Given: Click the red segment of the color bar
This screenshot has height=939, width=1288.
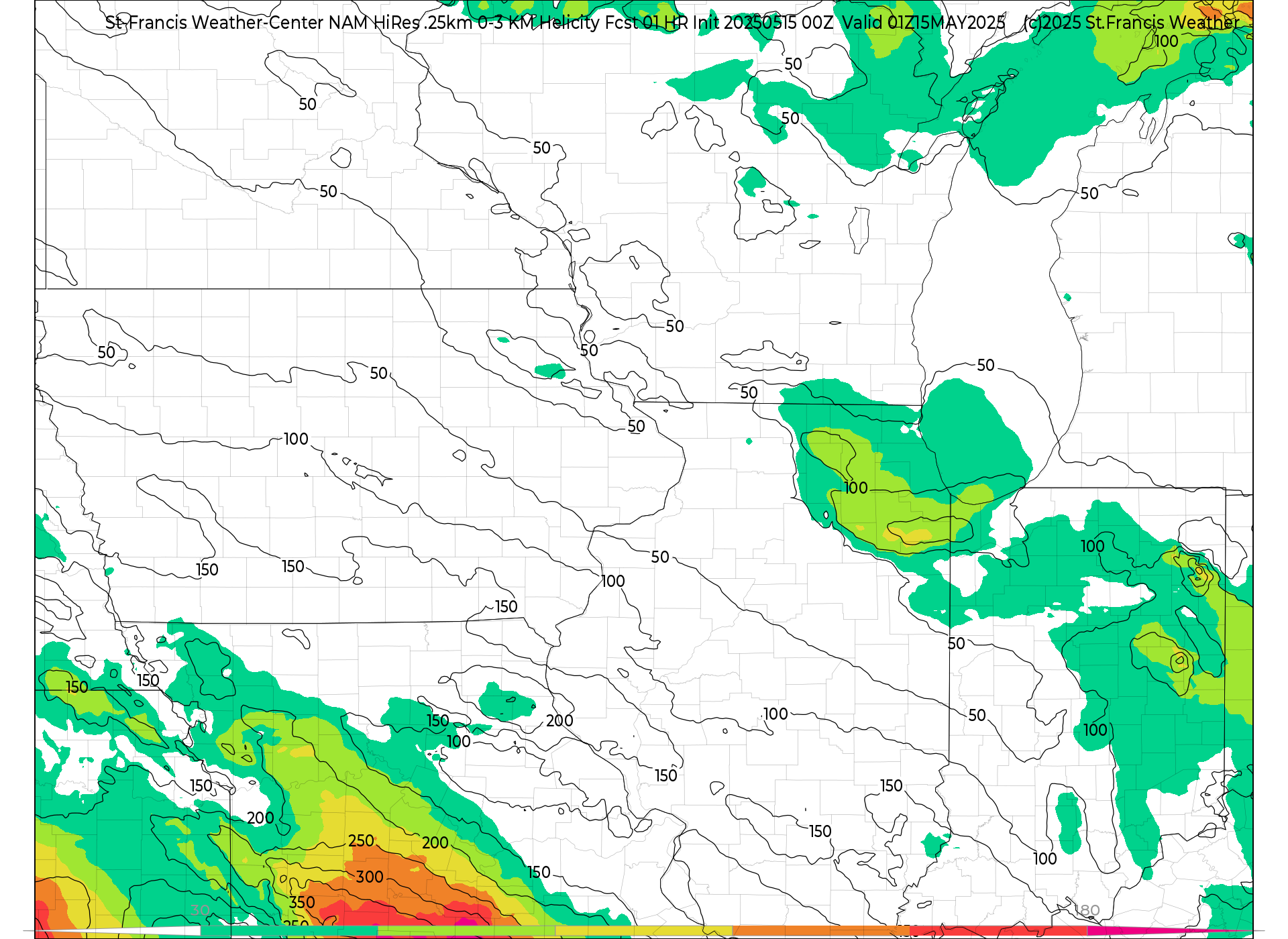Looking at the screenshot, I should (998, 931).
